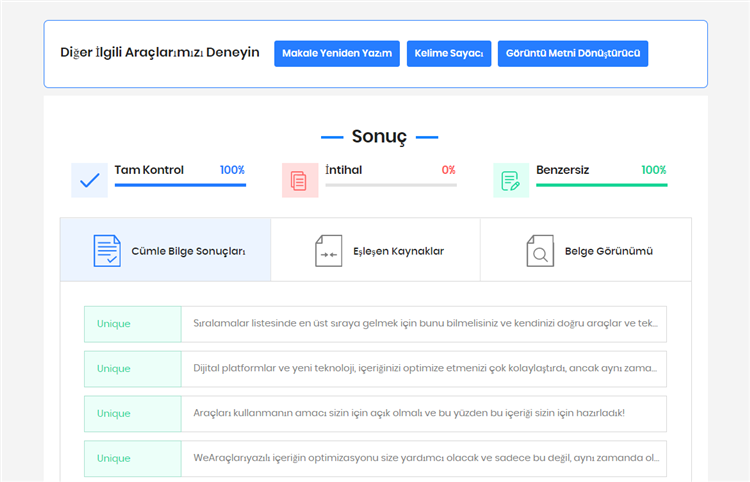
Task: Click 'Diğer İlgili Araçlarımızı Deneyin' text
Action: [x=160, y=53]
